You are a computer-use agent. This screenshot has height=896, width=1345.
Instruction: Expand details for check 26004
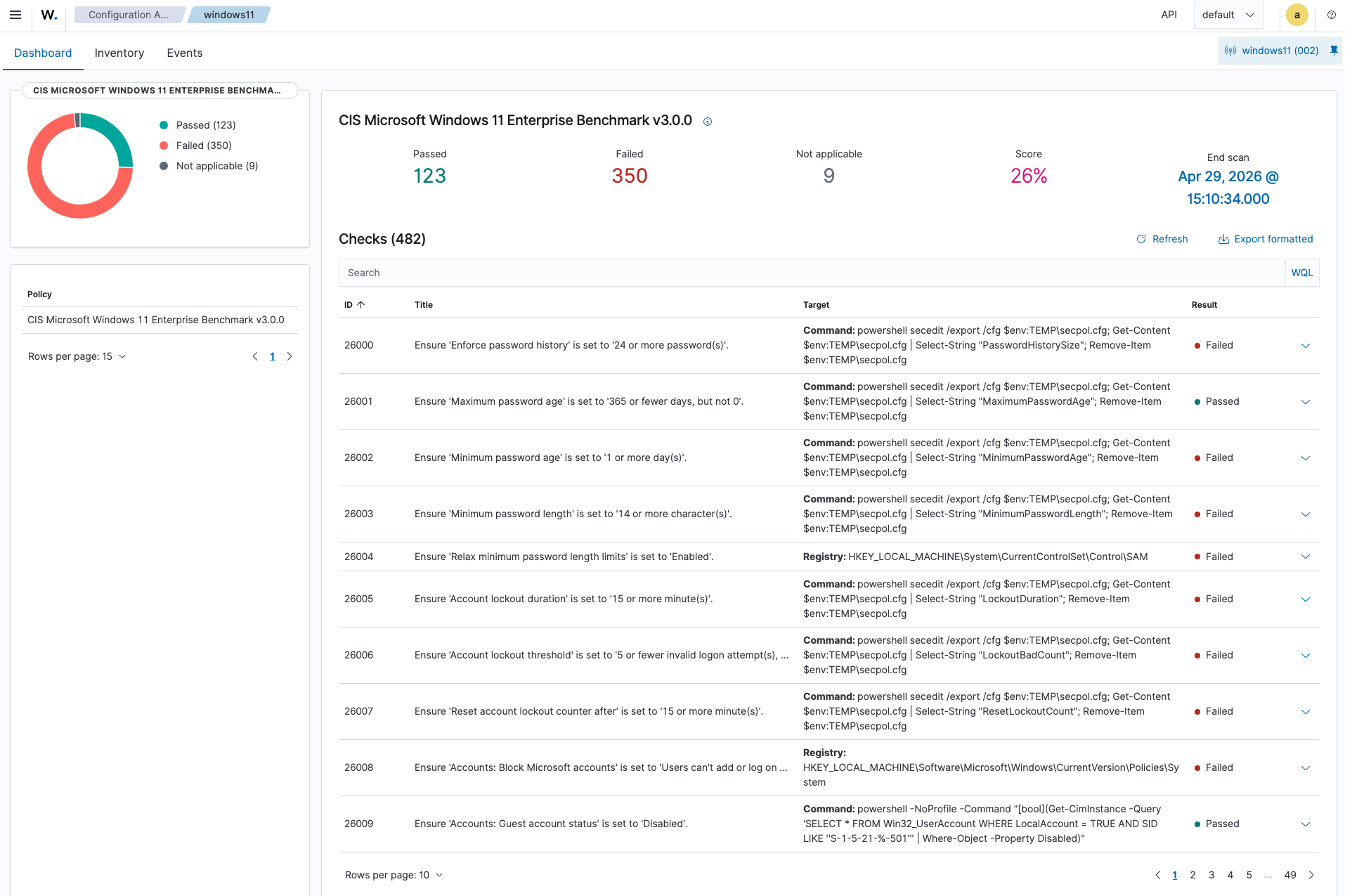click(1306, 557)
